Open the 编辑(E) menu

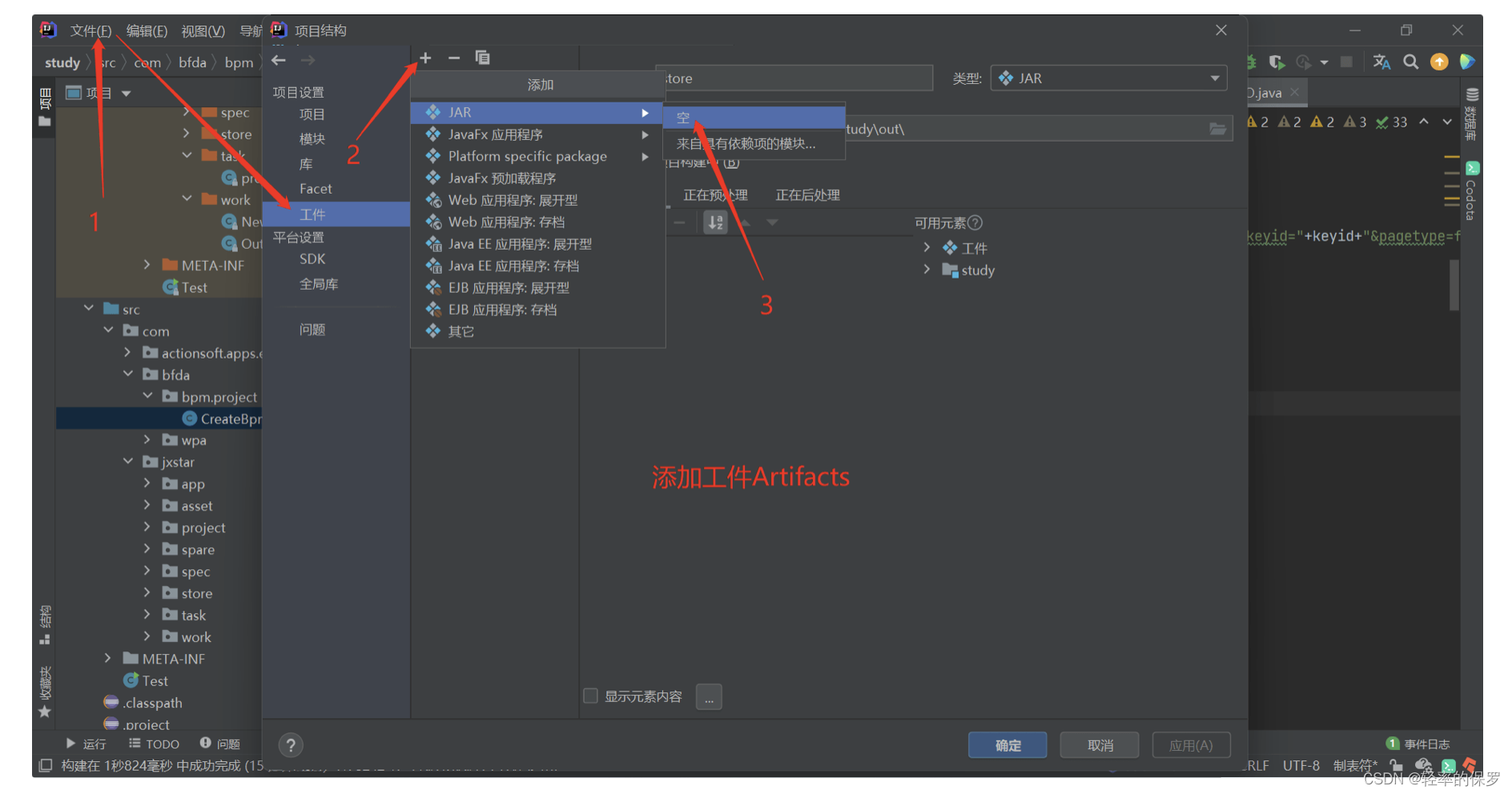(x=147, y=30)
